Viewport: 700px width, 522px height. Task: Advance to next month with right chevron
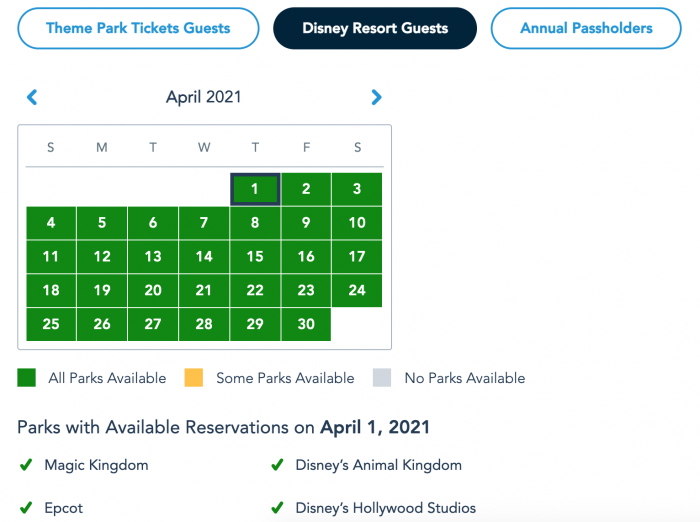[x=376, y=97]
